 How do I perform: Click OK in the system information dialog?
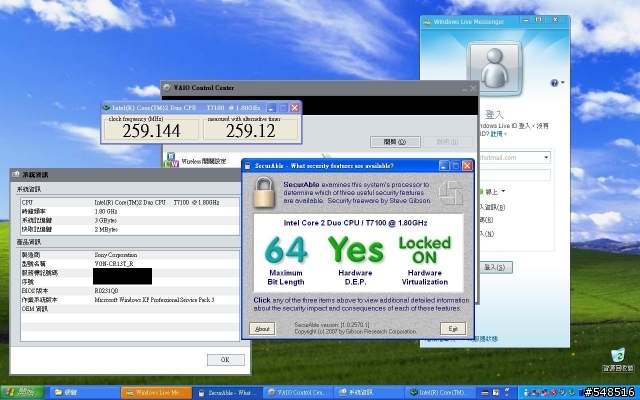point(225,360)
